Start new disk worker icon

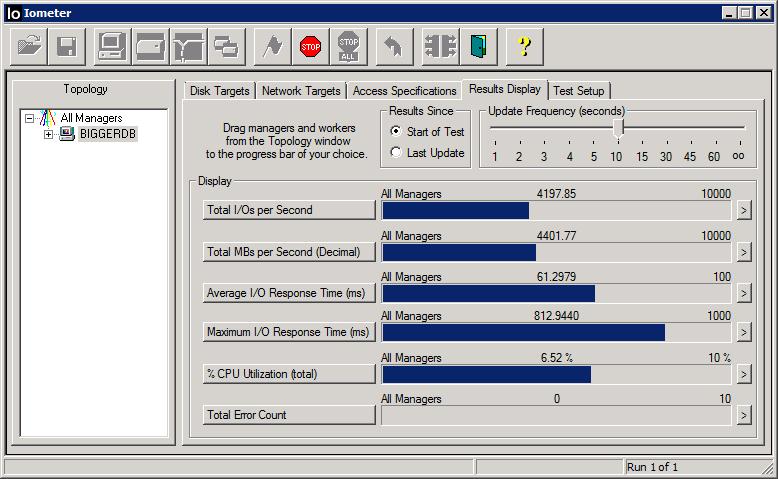pos(150,47)
